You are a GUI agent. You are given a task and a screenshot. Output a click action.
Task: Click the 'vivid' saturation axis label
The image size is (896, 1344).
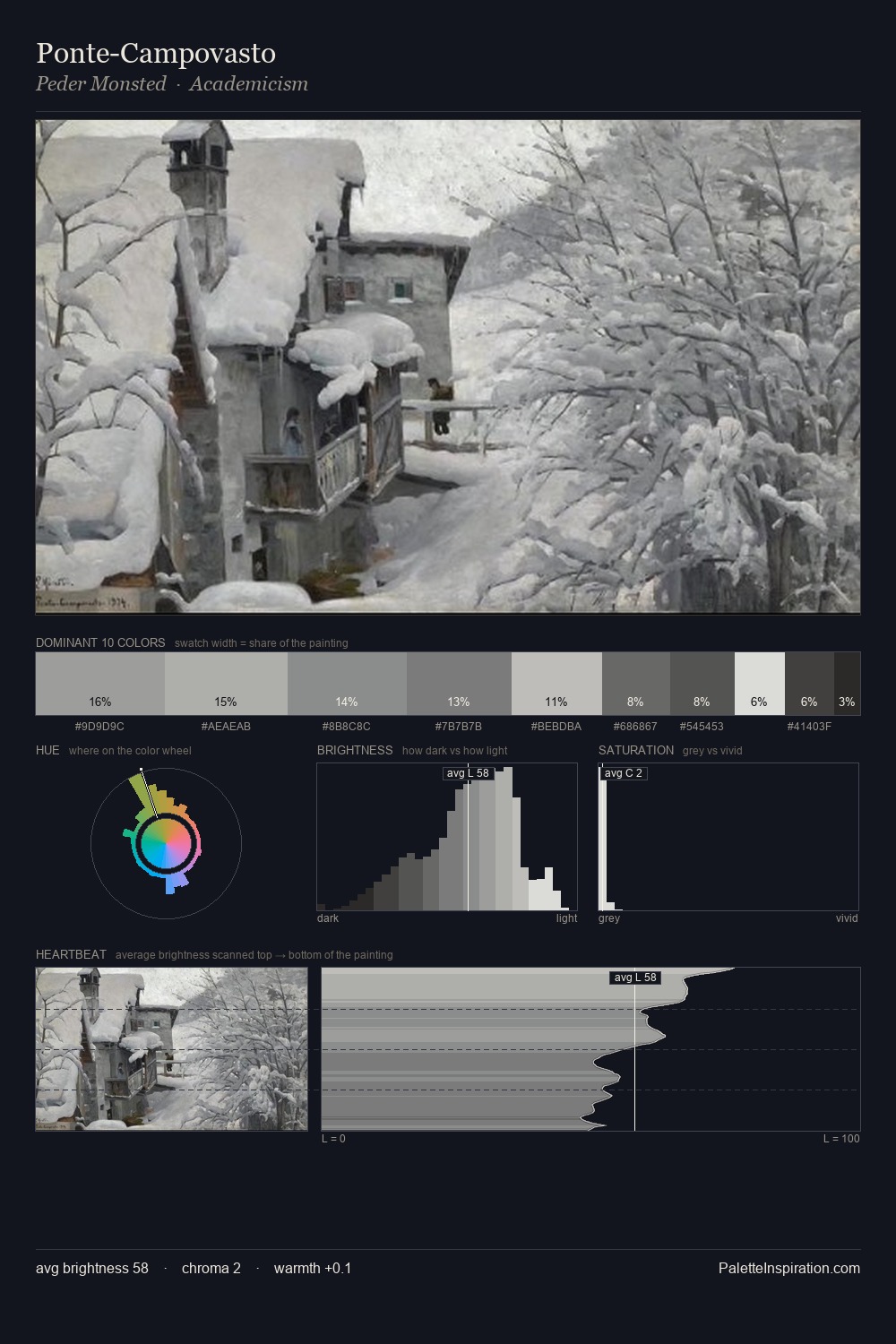[847, 918]
